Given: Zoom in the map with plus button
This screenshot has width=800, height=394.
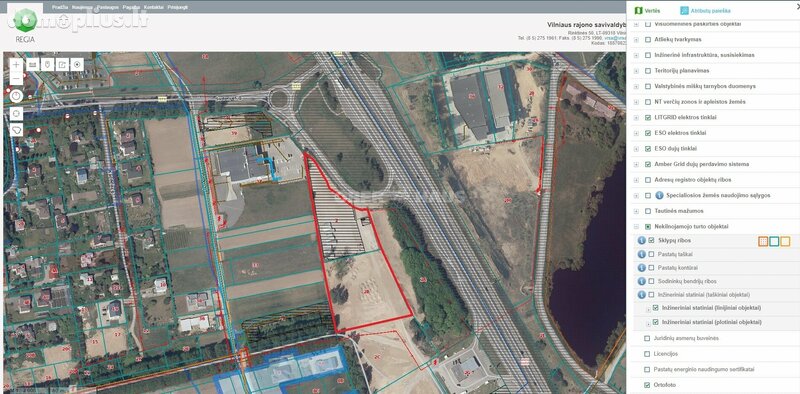Looking at the screenshot, I should [x=16, y=64].
